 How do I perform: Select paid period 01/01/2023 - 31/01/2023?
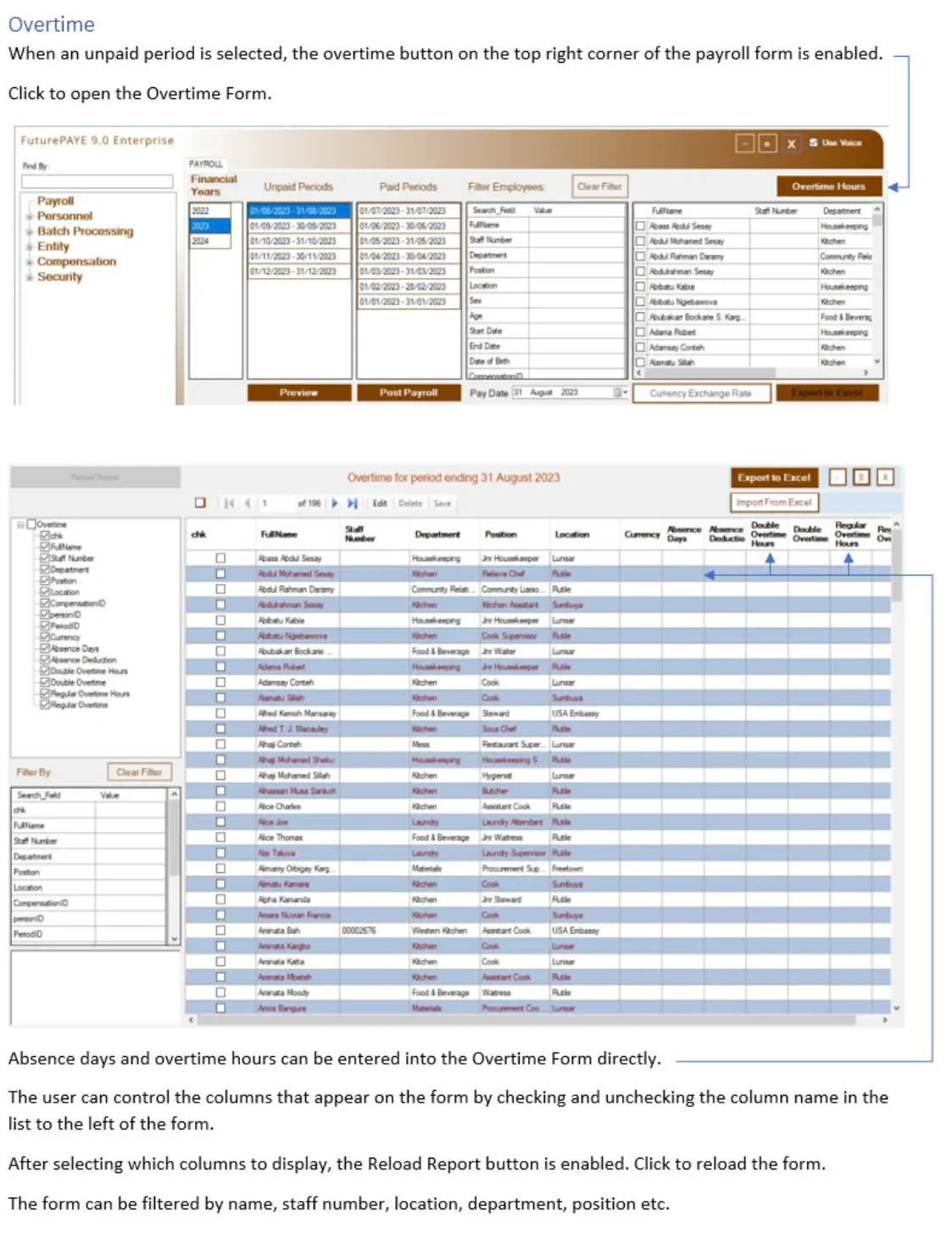pyautogui.click(x=409, y=302)
